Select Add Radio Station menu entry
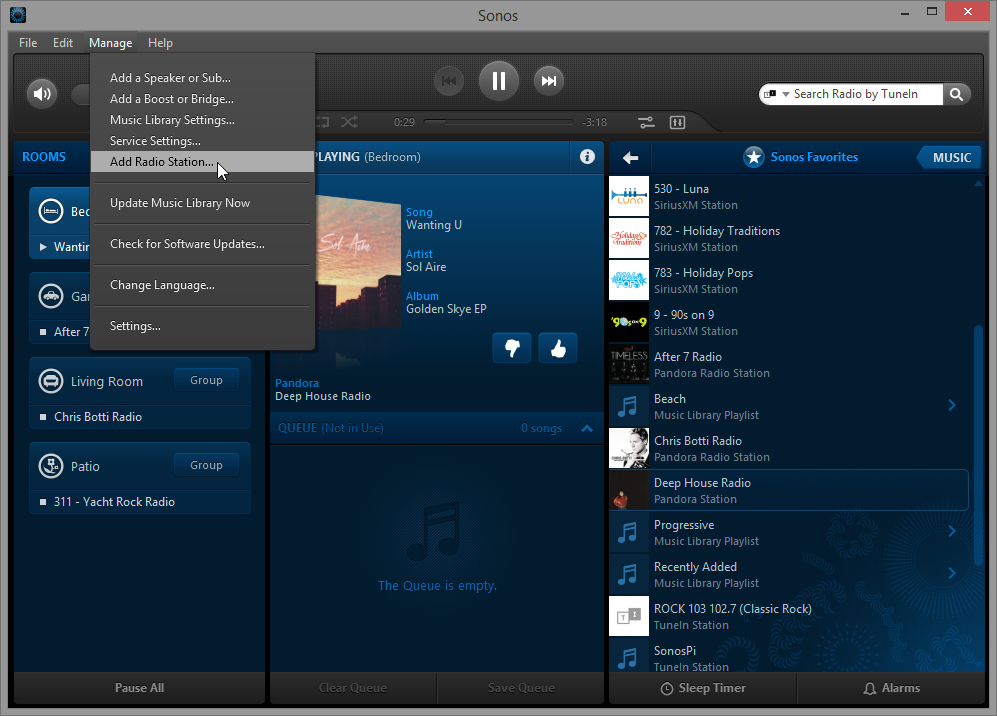This screenshot has width=997, height=716. point(202,162)
